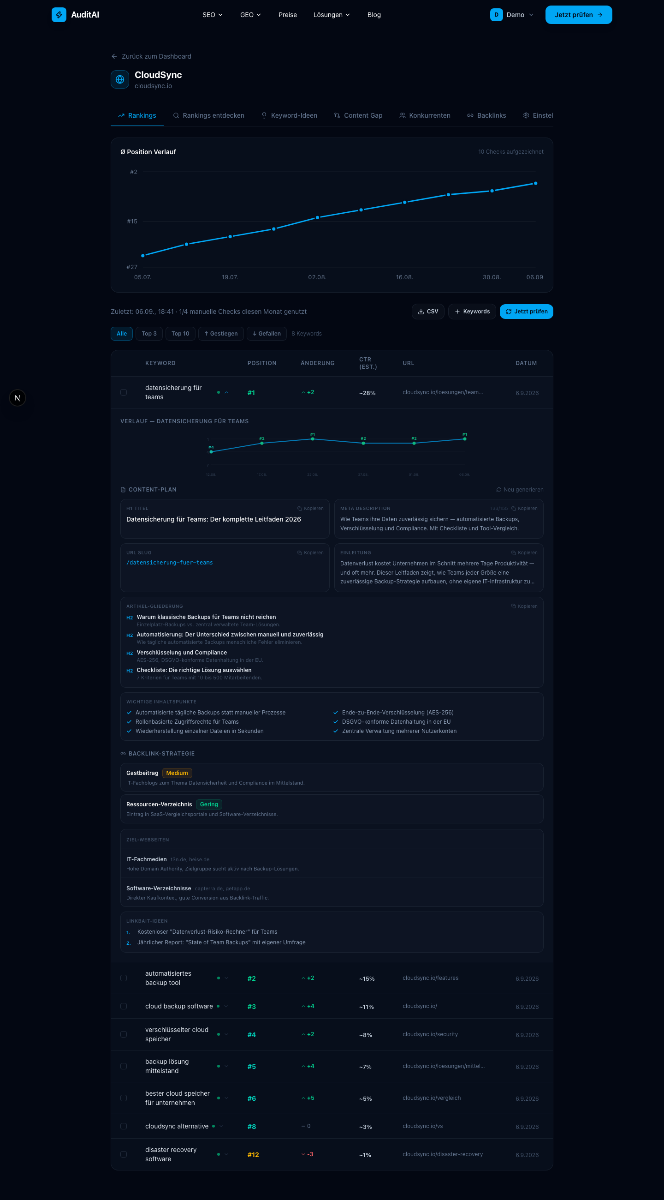
Task: Click the CloudSync globe project icon
Action: (x=120, y=79)
